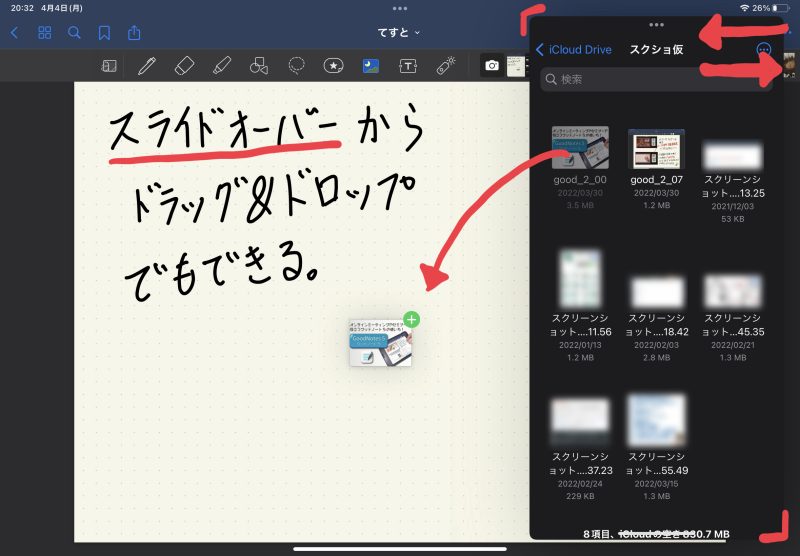Open the Elements sticker tool
This screenshot has width=800, height=556.
(x=333, y=66)
